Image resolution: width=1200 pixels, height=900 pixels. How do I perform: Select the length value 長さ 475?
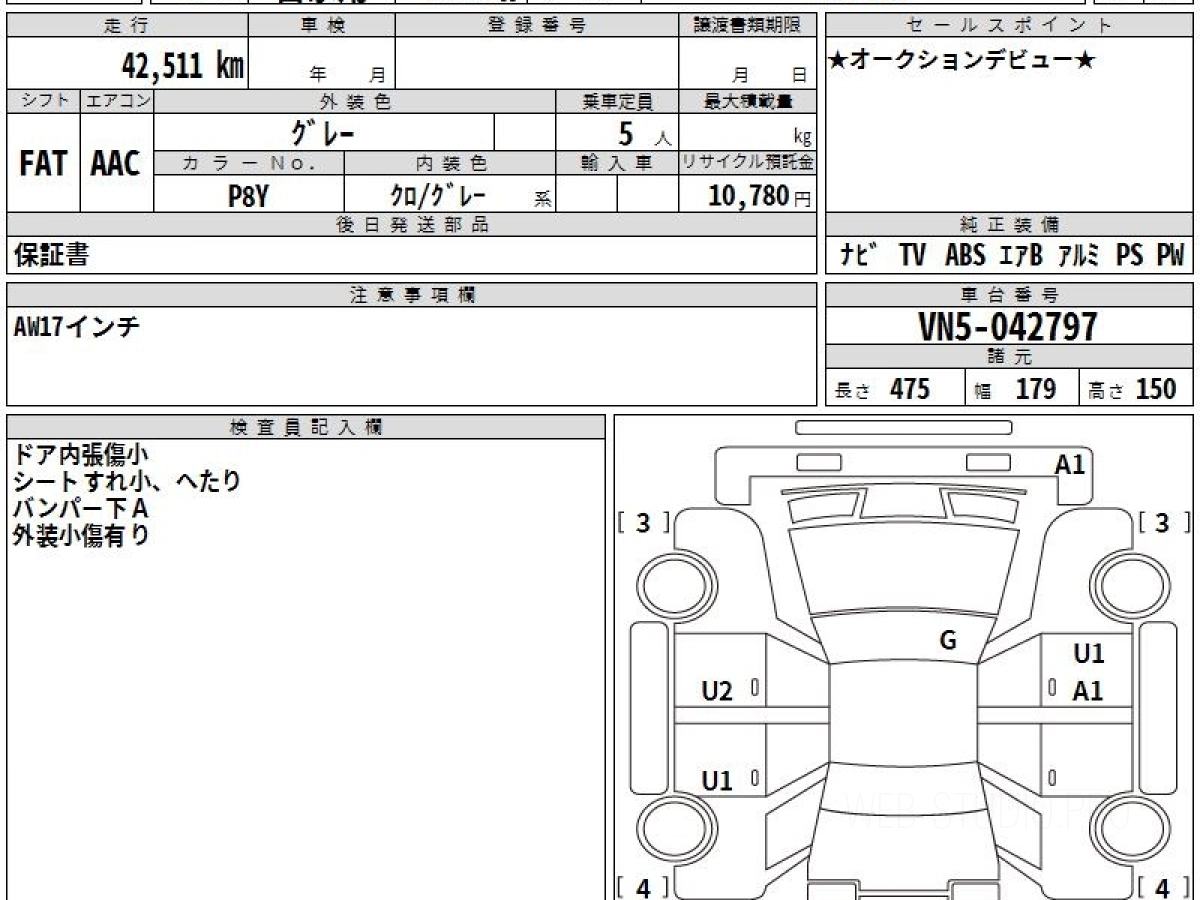click(882, 389)
